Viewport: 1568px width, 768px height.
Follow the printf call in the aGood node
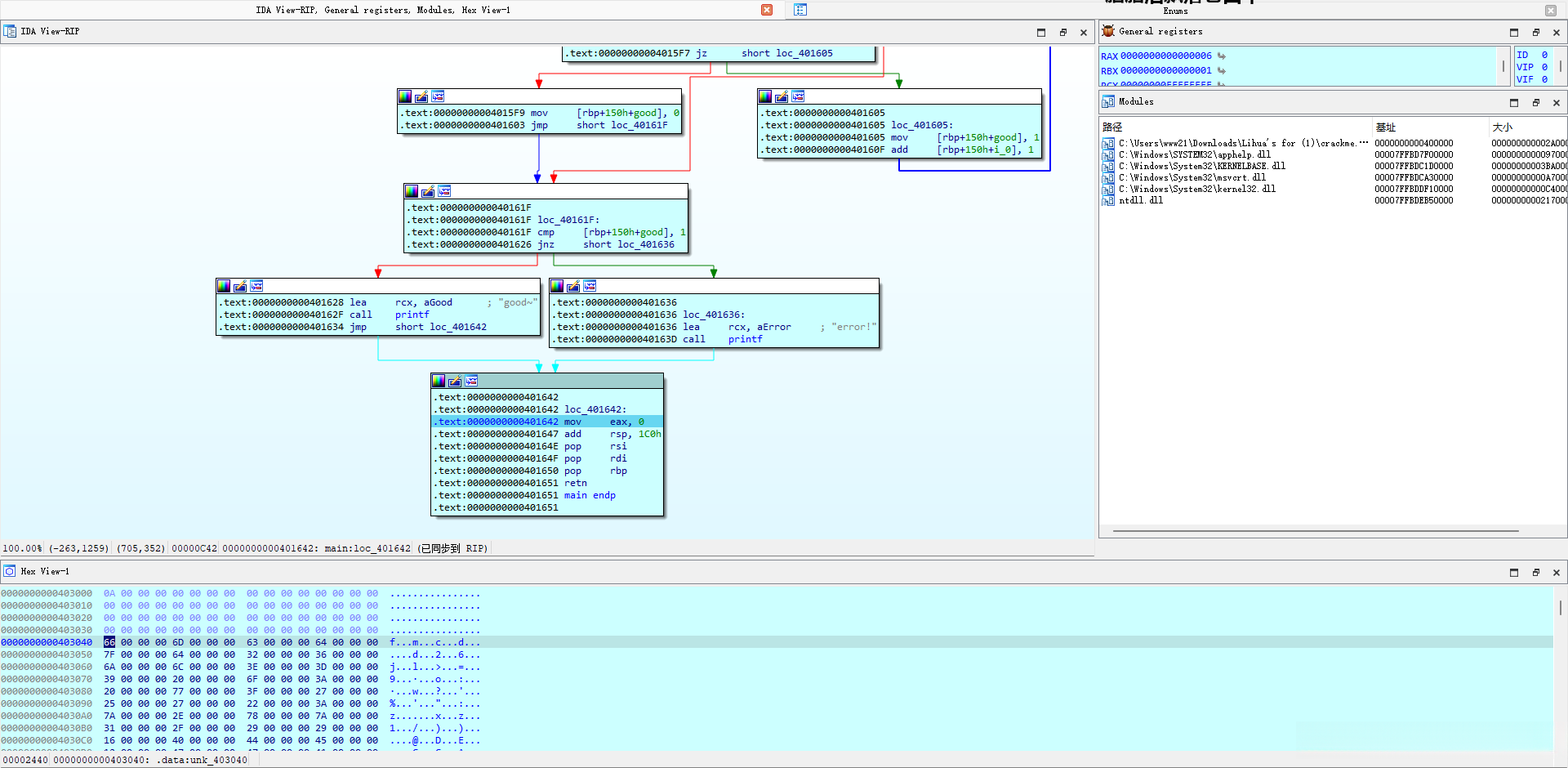pyautogui.click(x=412, y=315)
